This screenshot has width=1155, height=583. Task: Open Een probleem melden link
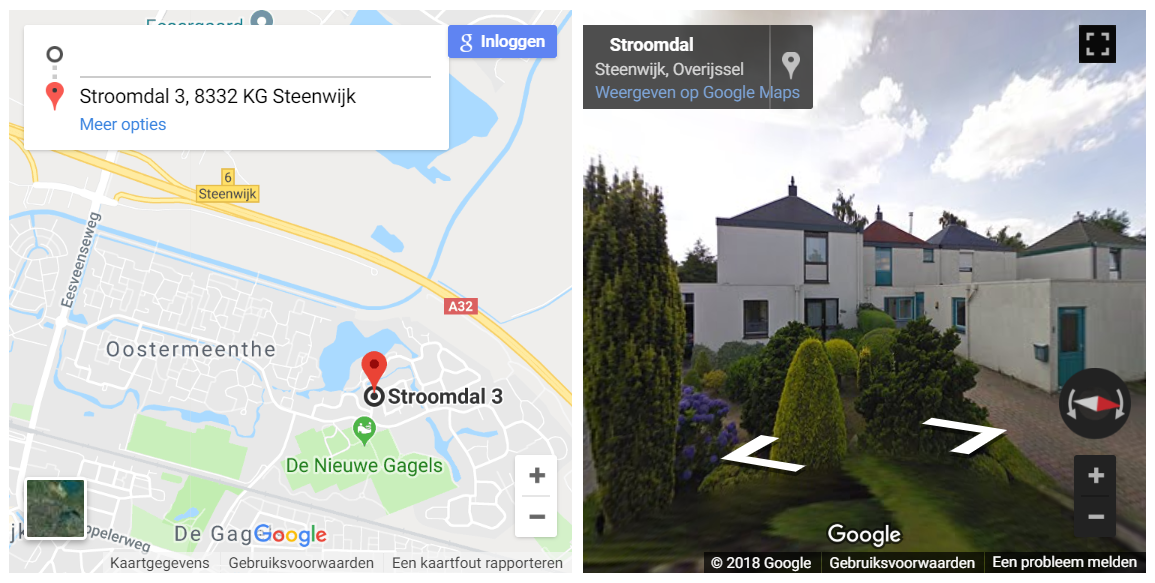1064,562
